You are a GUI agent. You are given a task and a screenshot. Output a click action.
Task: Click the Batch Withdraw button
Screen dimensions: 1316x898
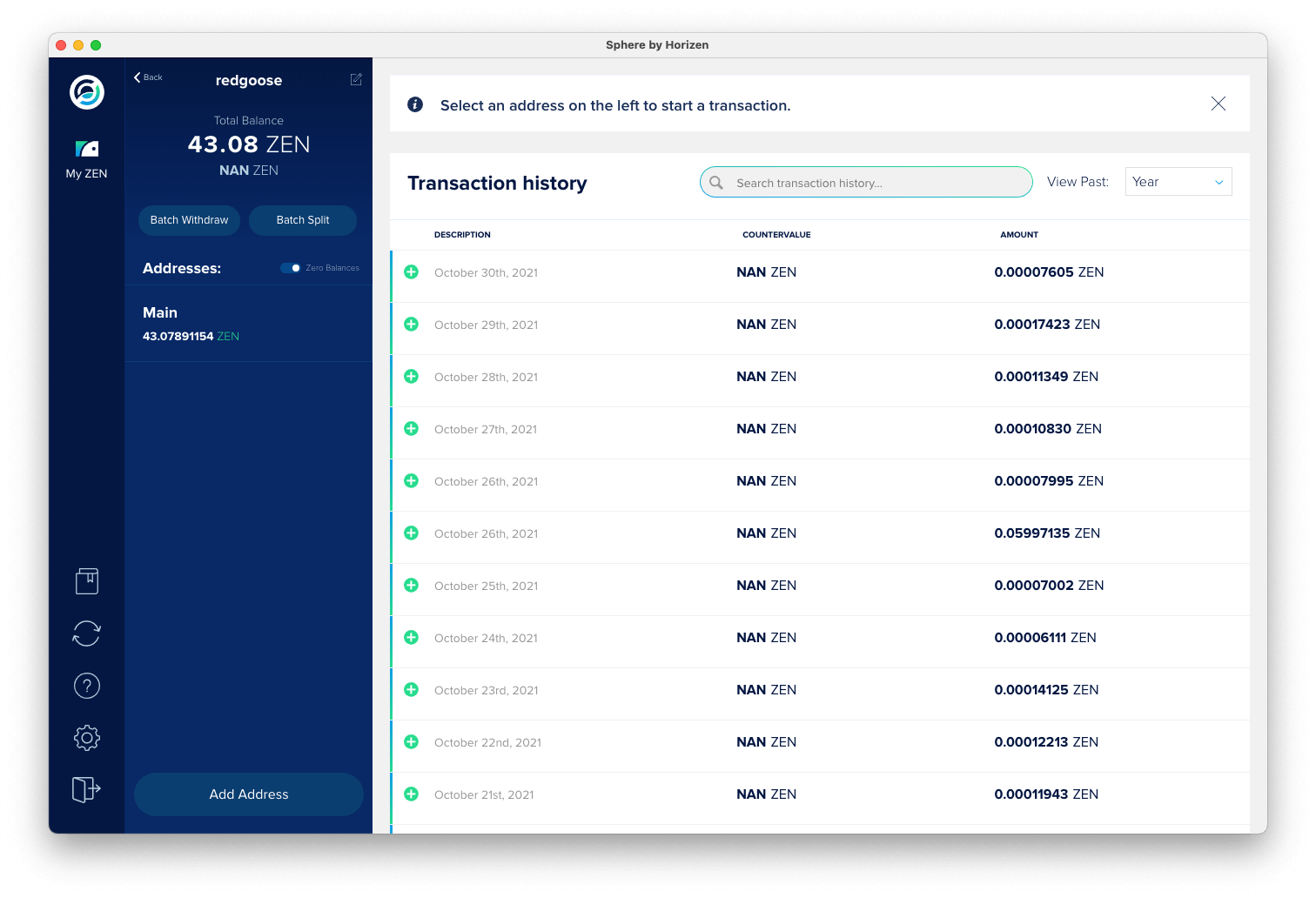tap(189, 220)
